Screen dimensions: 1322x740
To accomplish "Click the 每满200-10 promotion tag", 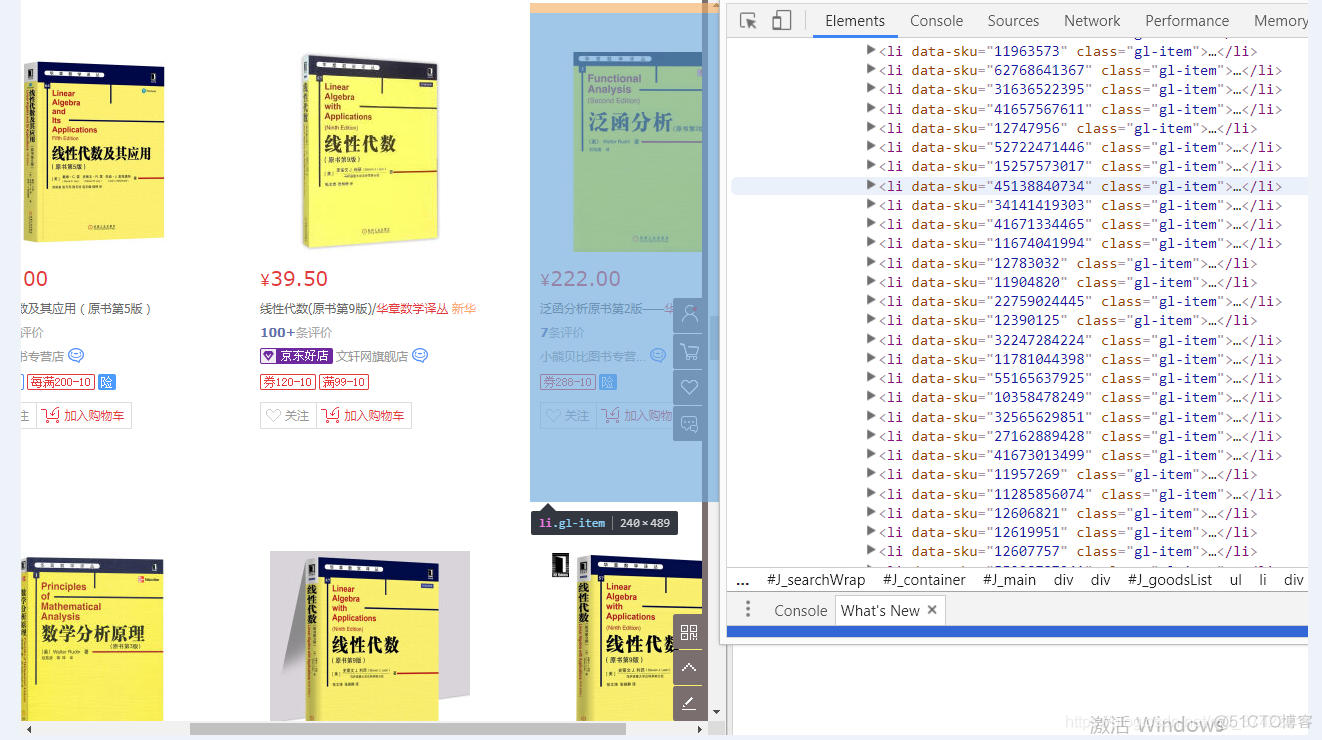I will 61,382.
